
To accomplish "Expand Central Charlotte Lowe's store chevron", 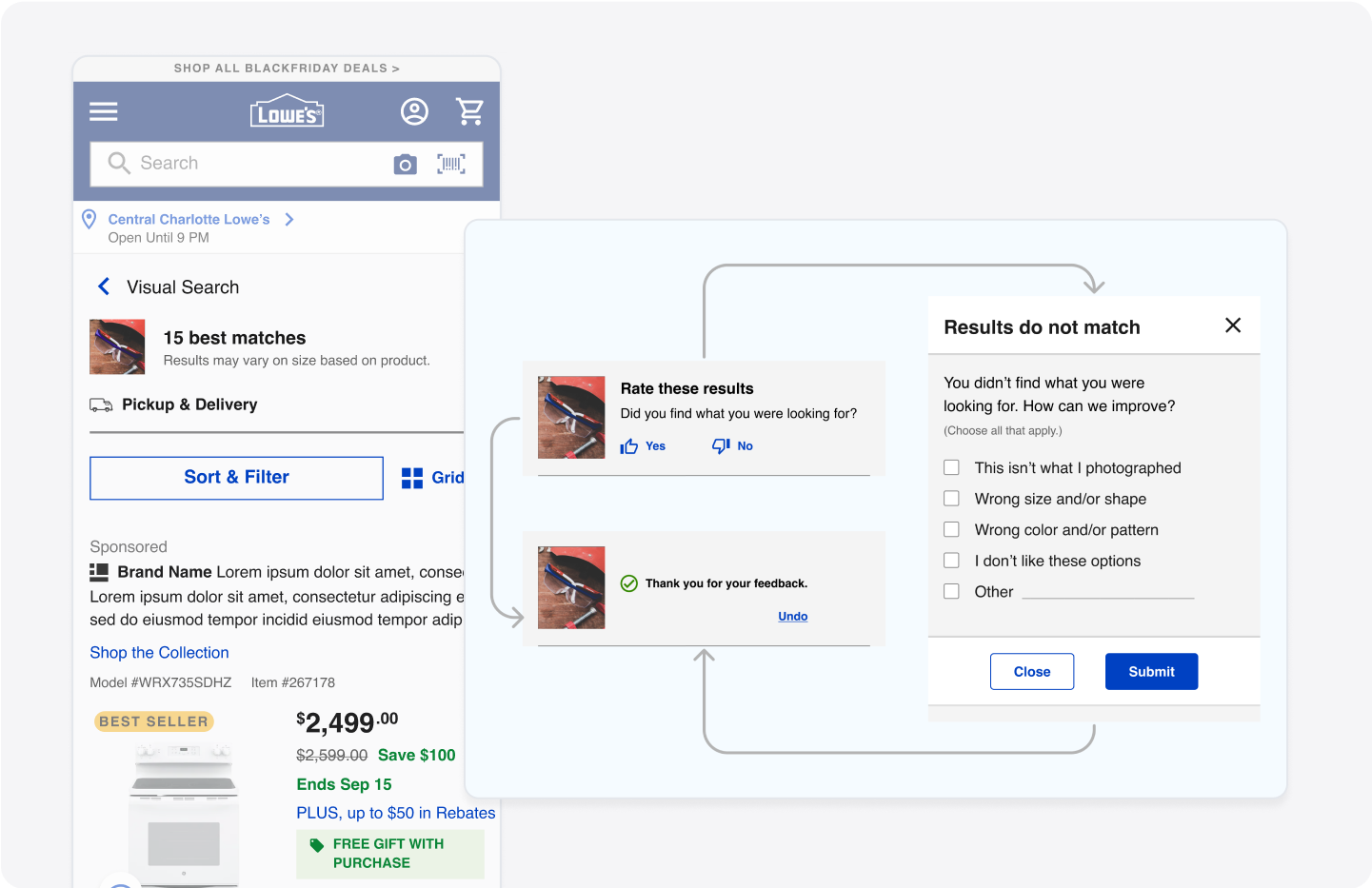I will click(x=289, y=220).
